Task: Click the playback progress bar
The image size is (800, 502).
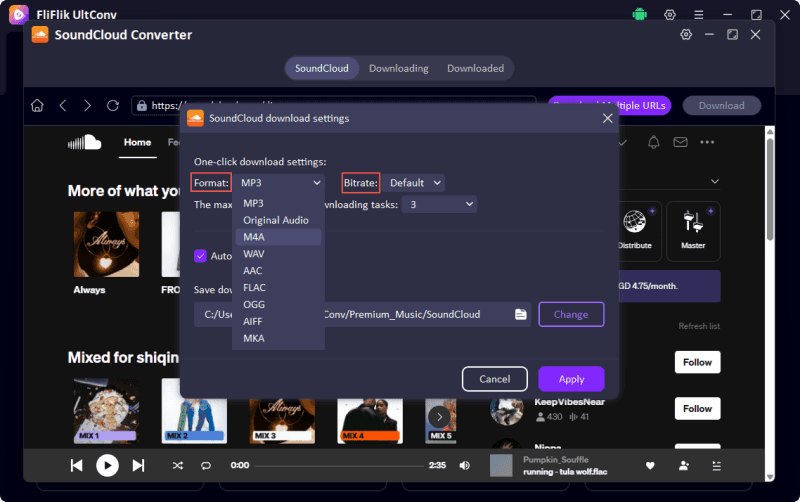Action: pos(339,465)
